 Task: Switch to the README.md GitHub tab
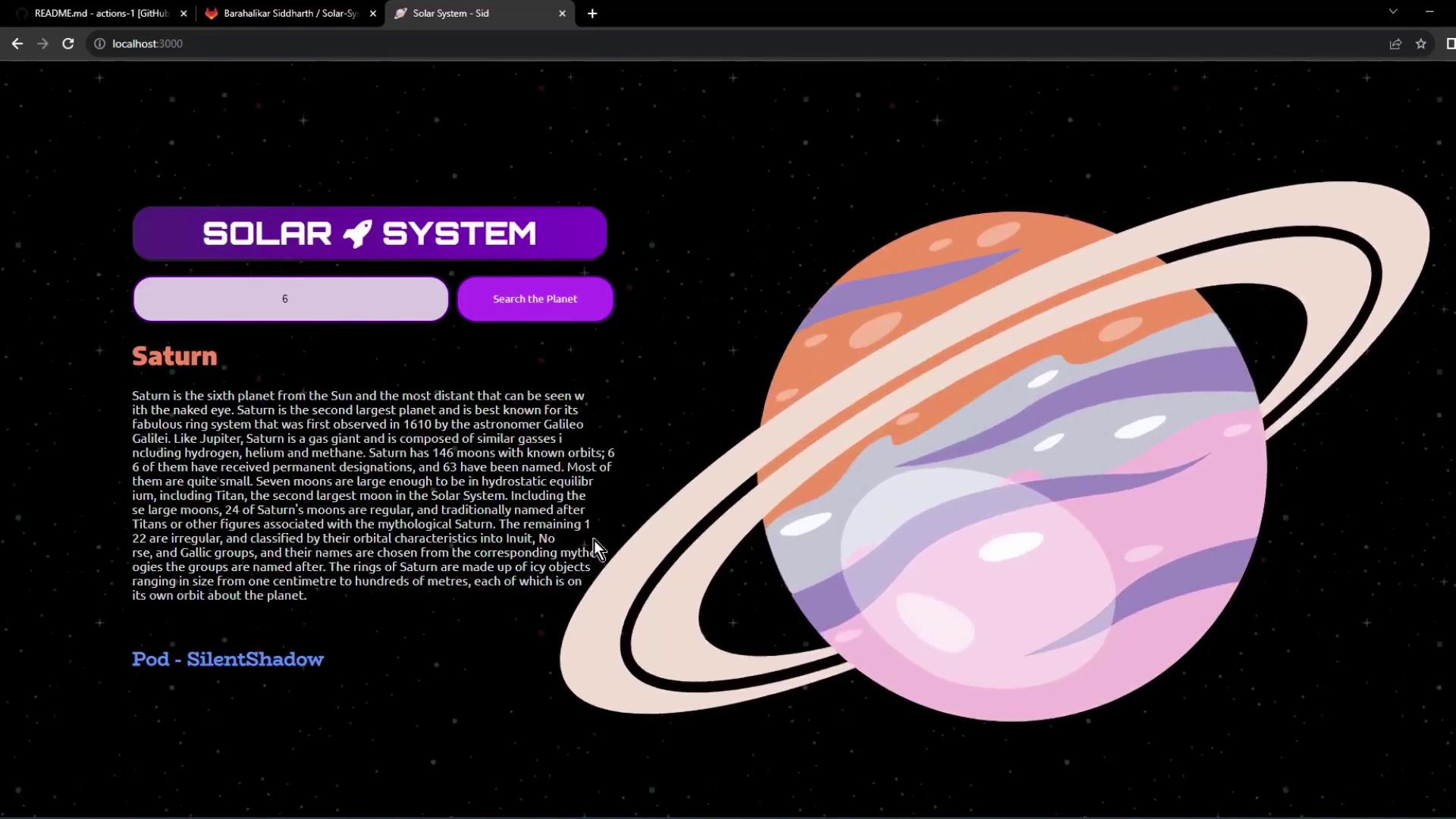[x=101, y=14]
